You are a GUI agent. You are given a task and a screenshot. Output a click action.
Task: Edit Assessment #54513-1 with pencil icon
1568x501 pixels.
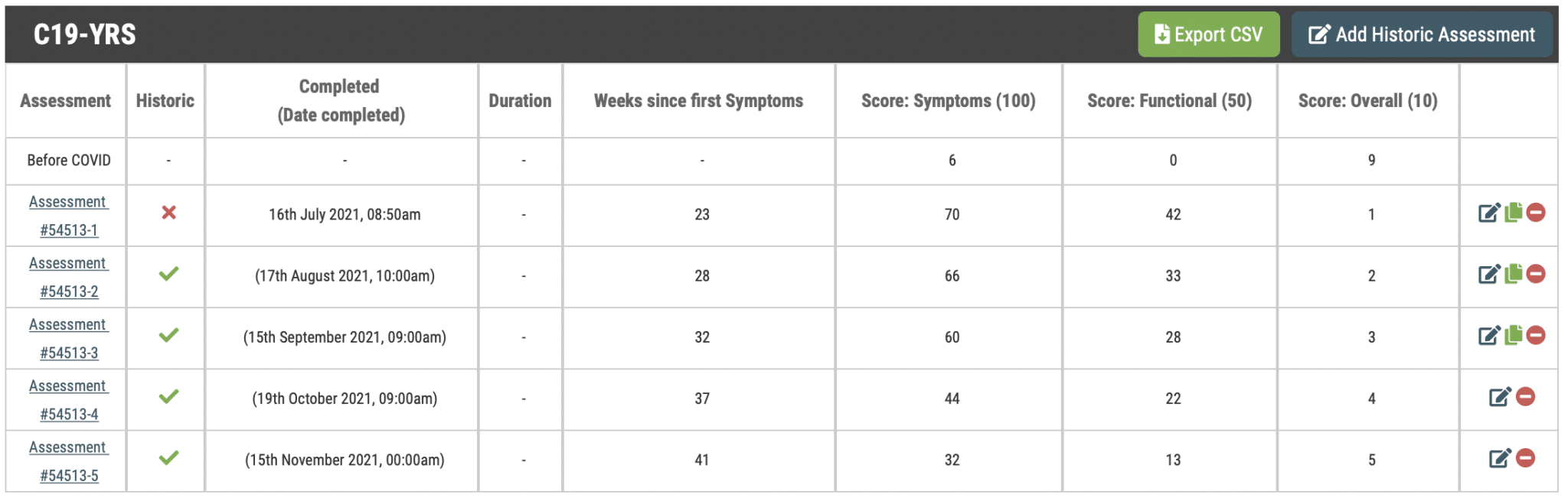click(1488, 213)
